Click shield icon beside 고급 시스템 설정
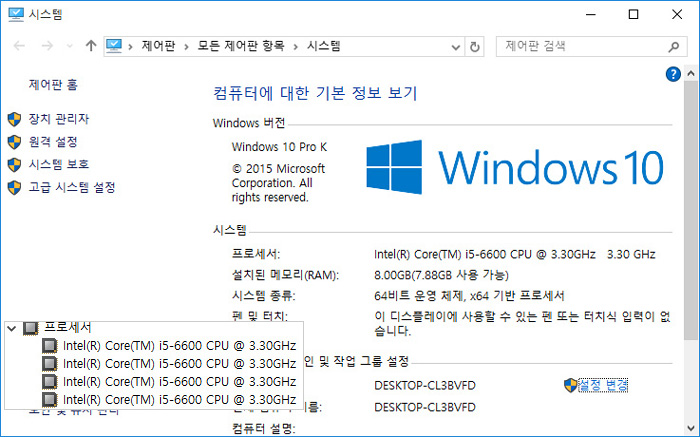The height and width of the screenshot is (437, 700). click(x=14, y=187)
